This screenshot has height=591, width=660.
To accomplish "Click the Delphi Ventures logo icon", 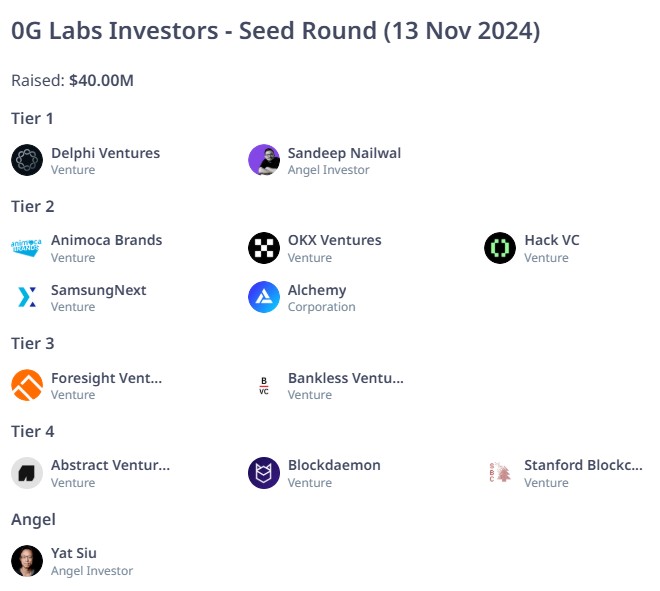I will (27, 160).
